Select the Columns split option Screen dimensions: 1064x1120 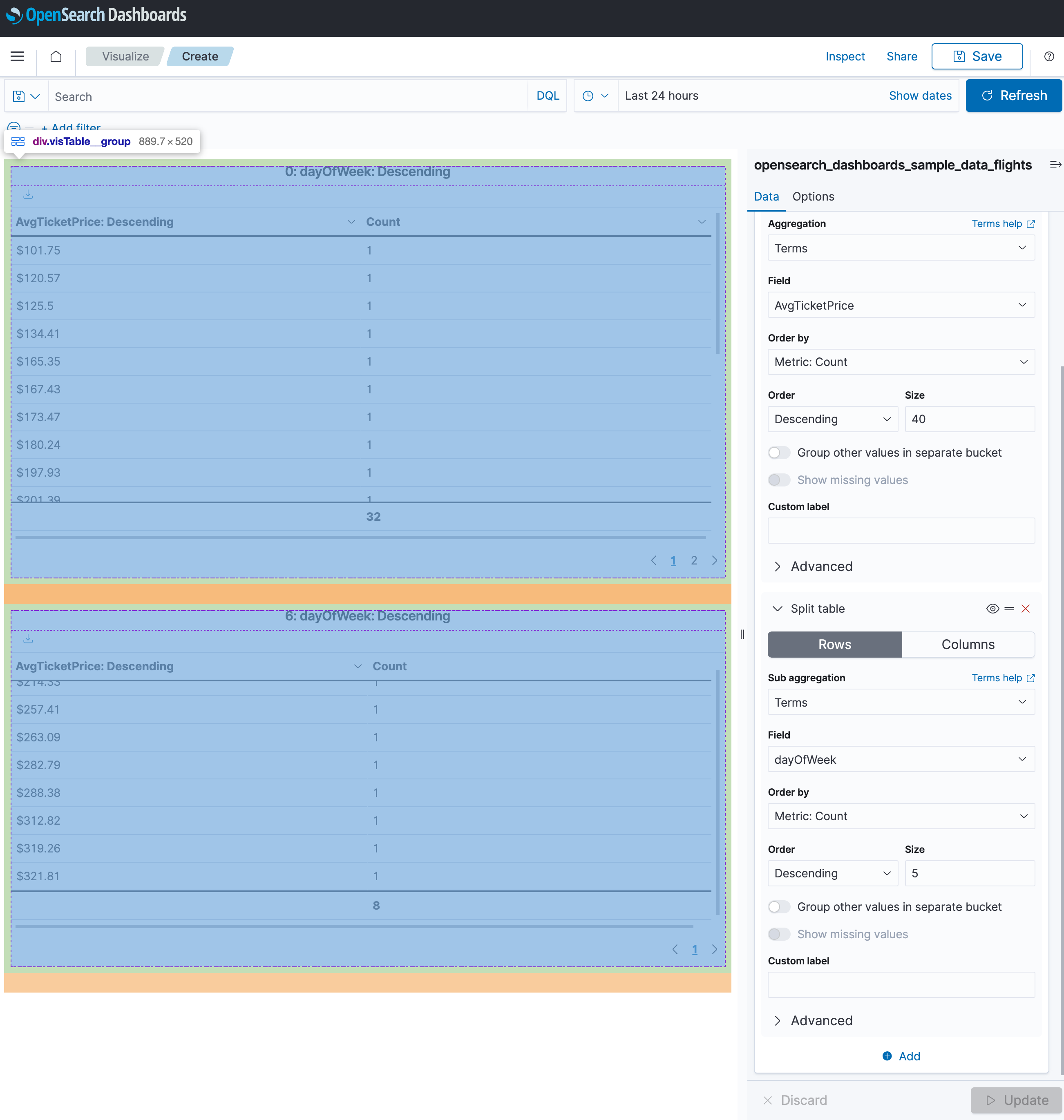(x=968, y=644)
